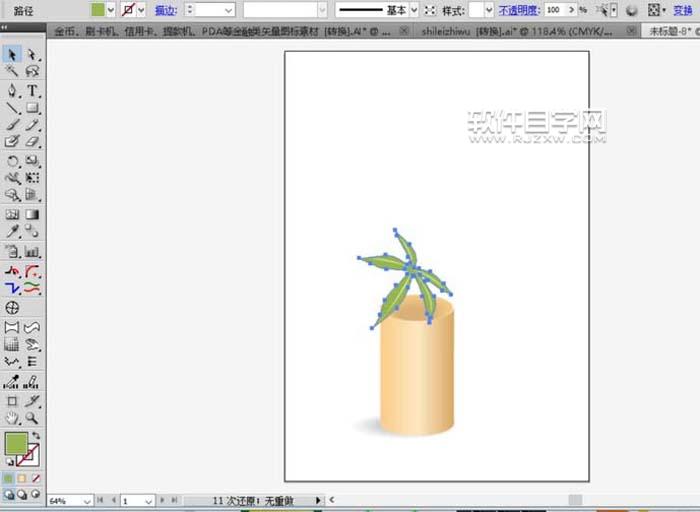Select the Artboard tool
The image size is (700, 512).
[12, 401]
